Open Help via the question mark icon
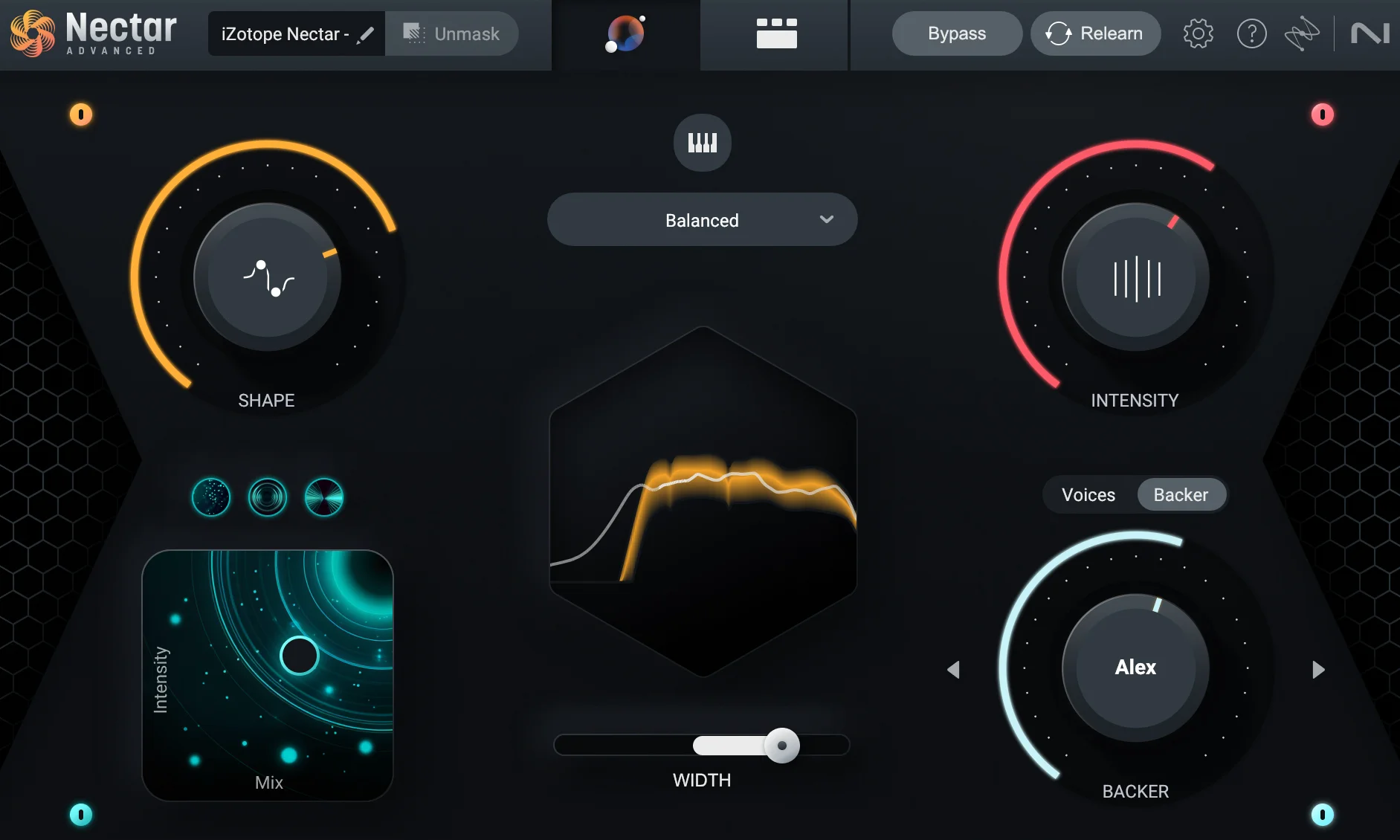 pos(1251,33)
